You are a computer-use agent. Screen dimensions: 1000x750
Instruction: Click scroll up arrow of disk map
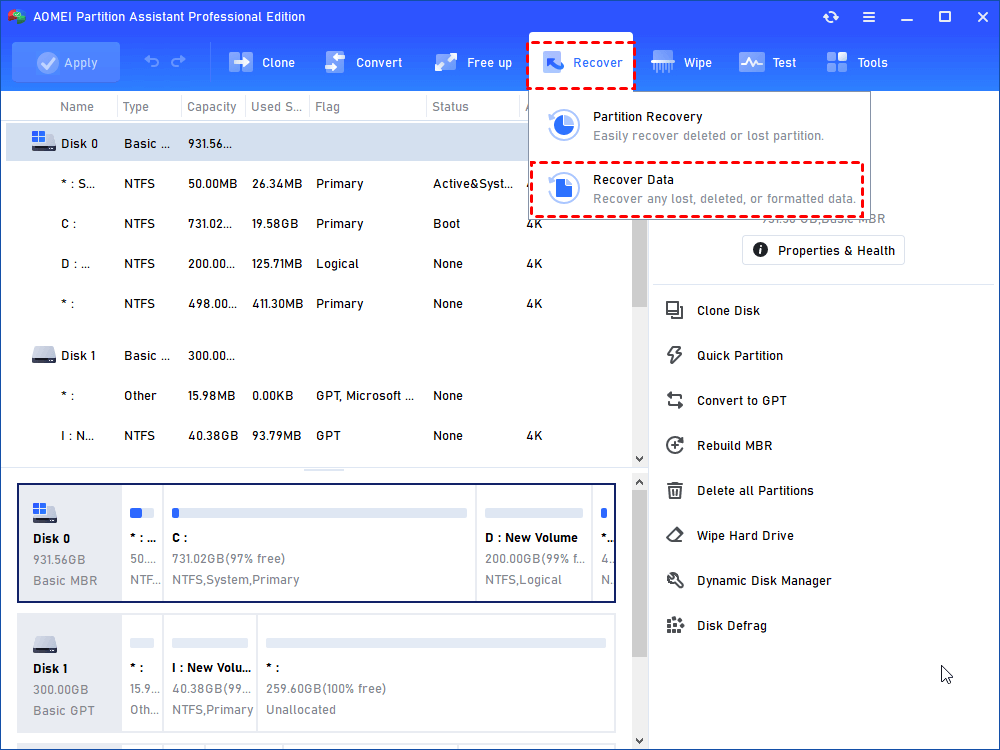(639, 483)
